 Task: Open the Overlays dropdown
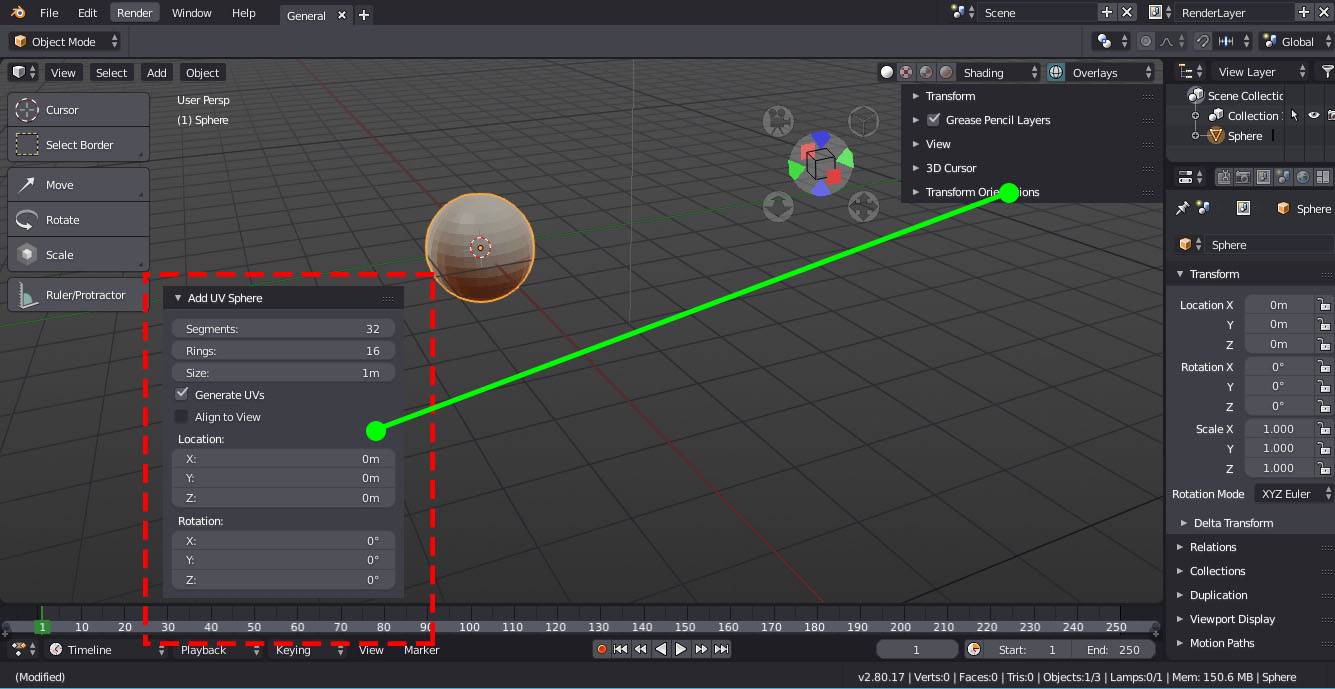pyautogui.click(x=1113, y=72)
